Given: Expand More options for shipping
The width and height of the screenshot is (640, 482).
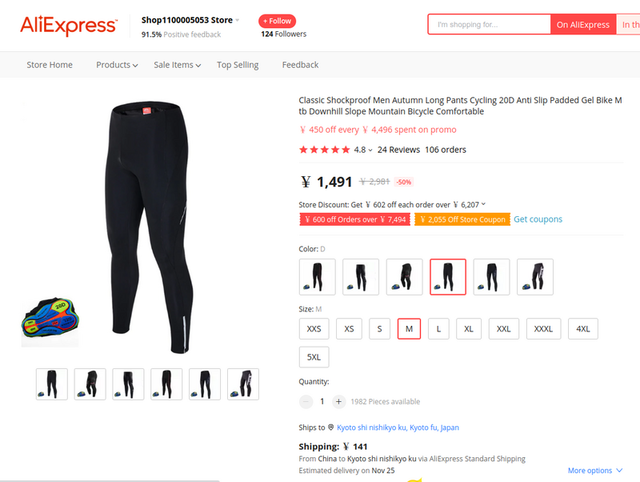Looking at the screenshot, I should pyautogui.click(x=595, y=471).
